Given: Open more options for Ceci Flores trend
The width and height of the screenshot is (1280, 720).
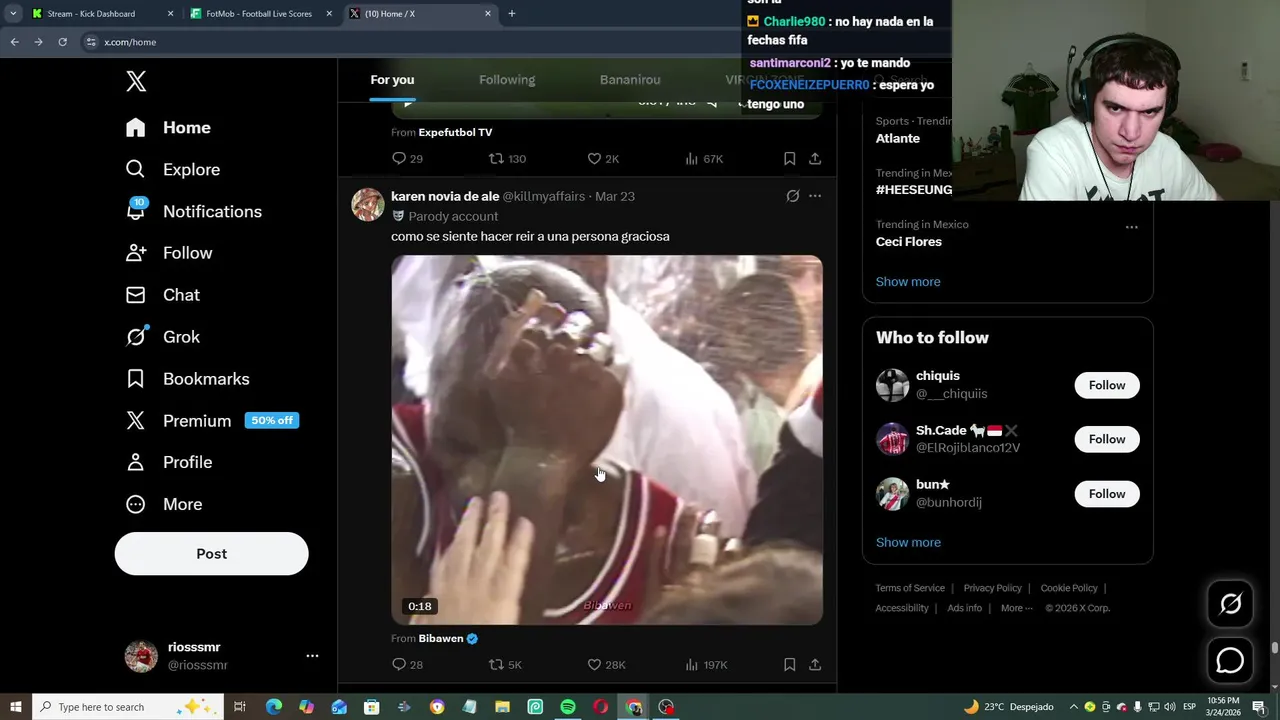Looking at the screenshot, I should 1131,227.
